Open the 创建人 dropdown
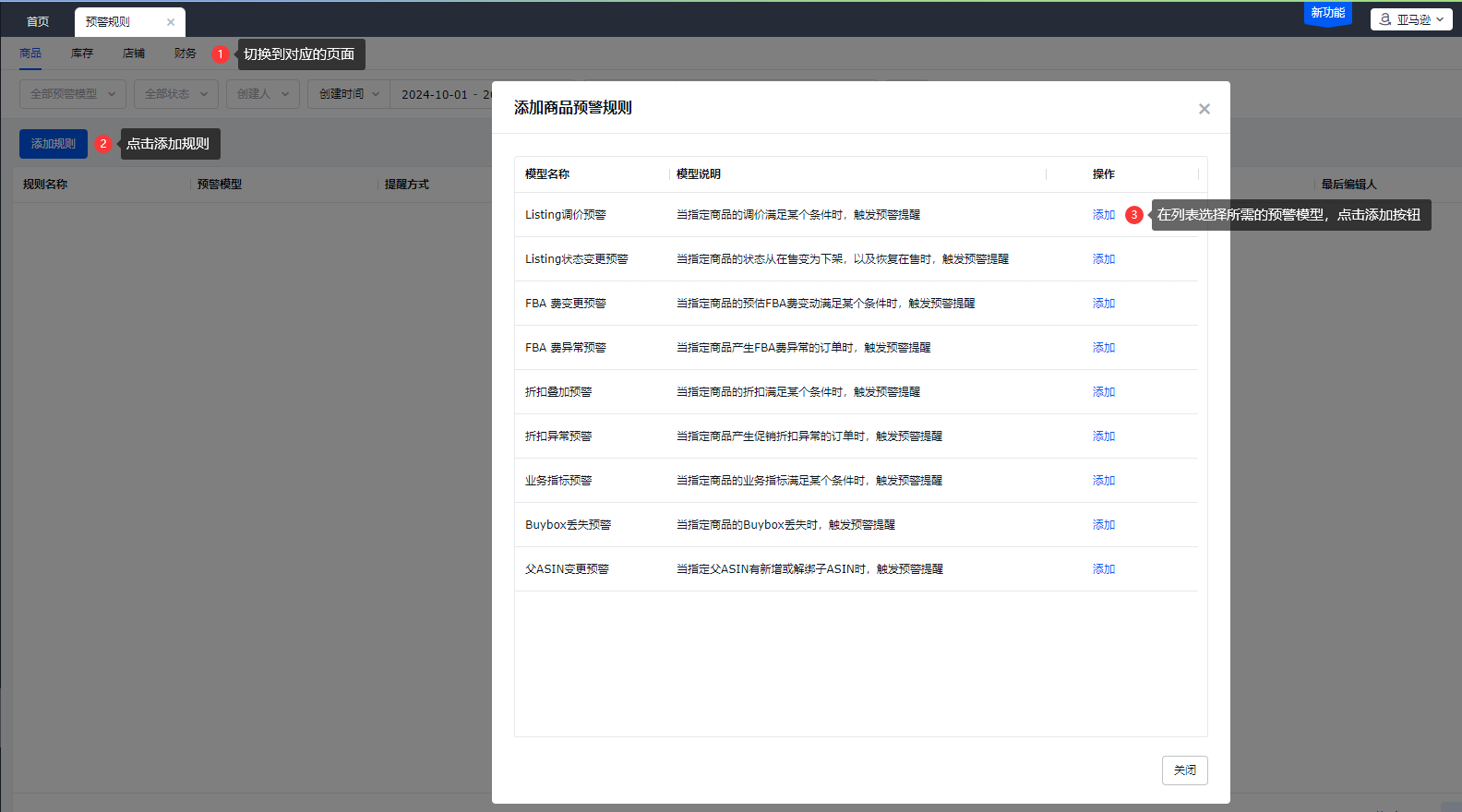 263,94
